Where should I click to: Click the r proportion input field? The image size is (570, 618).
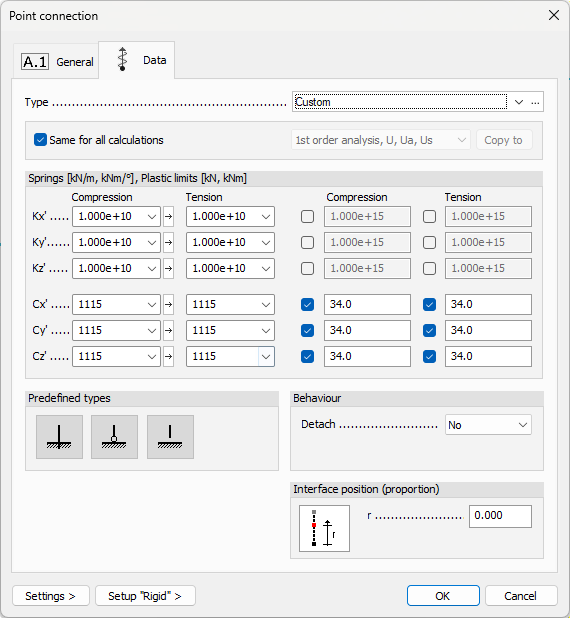click(500, 516)
